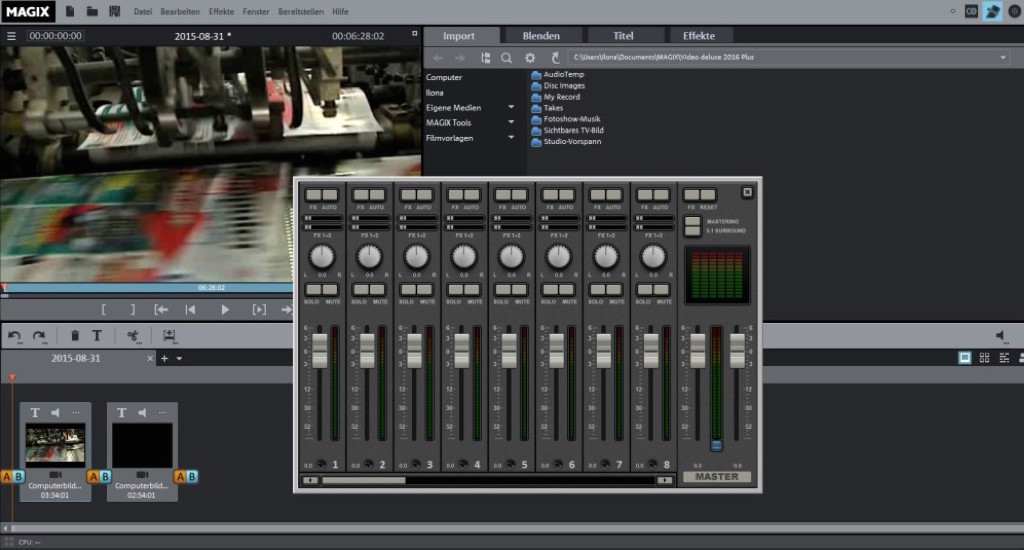Click the speaker icon at the toolbar's right end

[x=1000, y=336]
